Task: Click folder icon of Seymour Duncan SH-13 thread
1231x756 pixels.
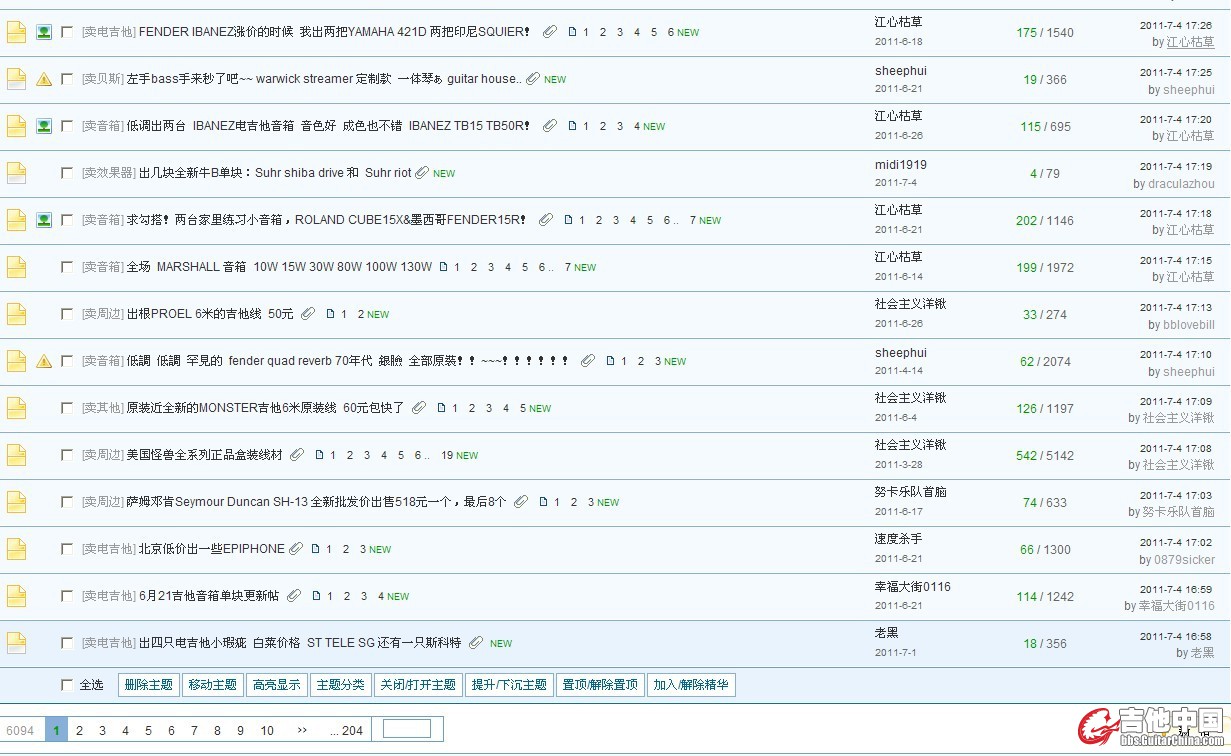Action: click(x=16, y=502)
